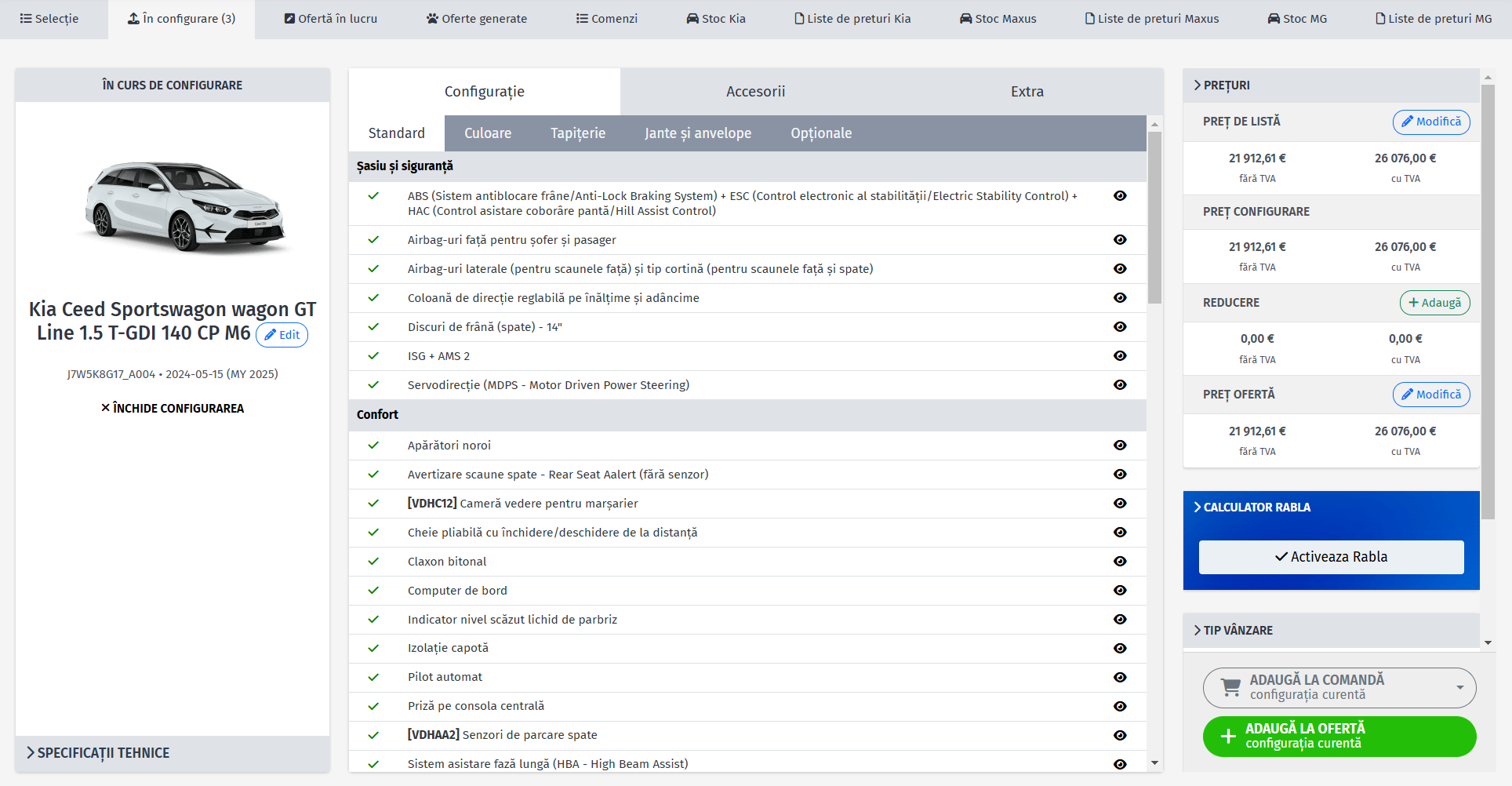
Task: Toggle eye icon for Servodirecție row
Action: (1120, 385)
